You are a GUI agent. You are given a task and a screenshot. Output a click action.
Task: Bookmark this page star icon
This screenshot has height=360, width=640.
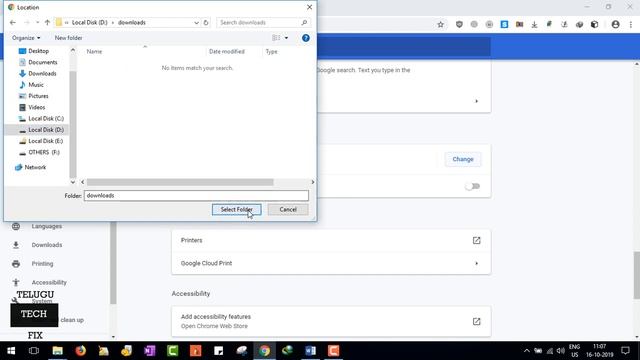tap(440, 24)
